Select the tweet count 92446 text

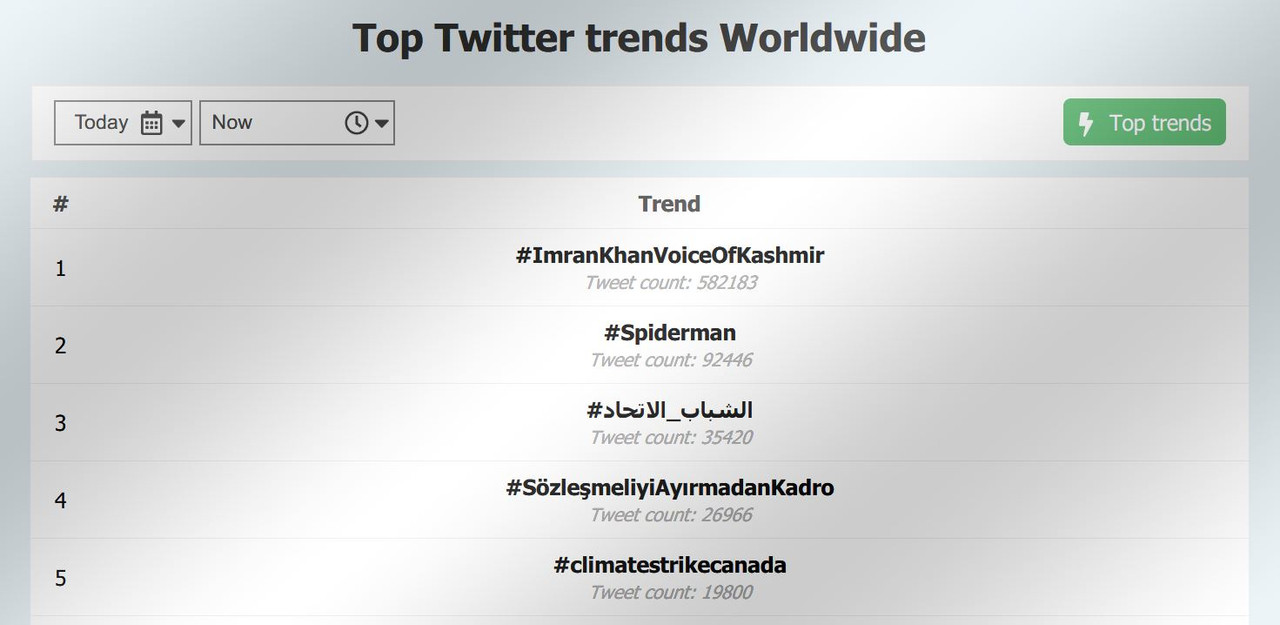pyautogui.click(x=671, y=360)
